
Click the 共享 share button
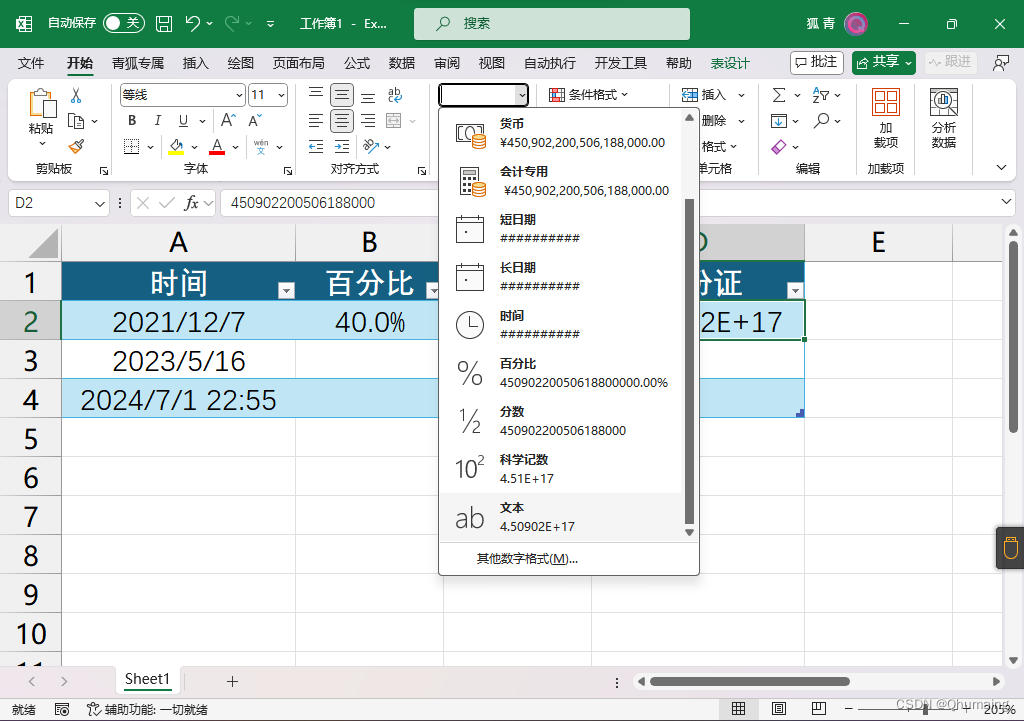[884, 62]
